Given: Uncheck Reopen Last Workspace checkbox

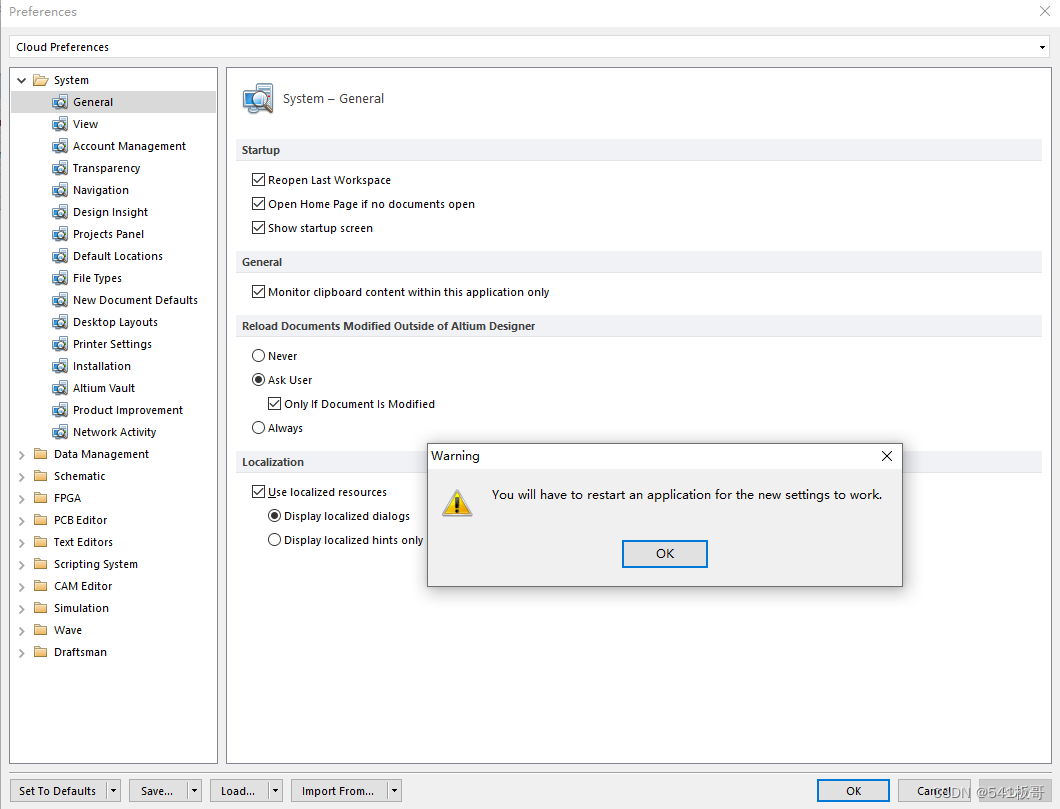Looking at the screenshot, I should [258, 180].
